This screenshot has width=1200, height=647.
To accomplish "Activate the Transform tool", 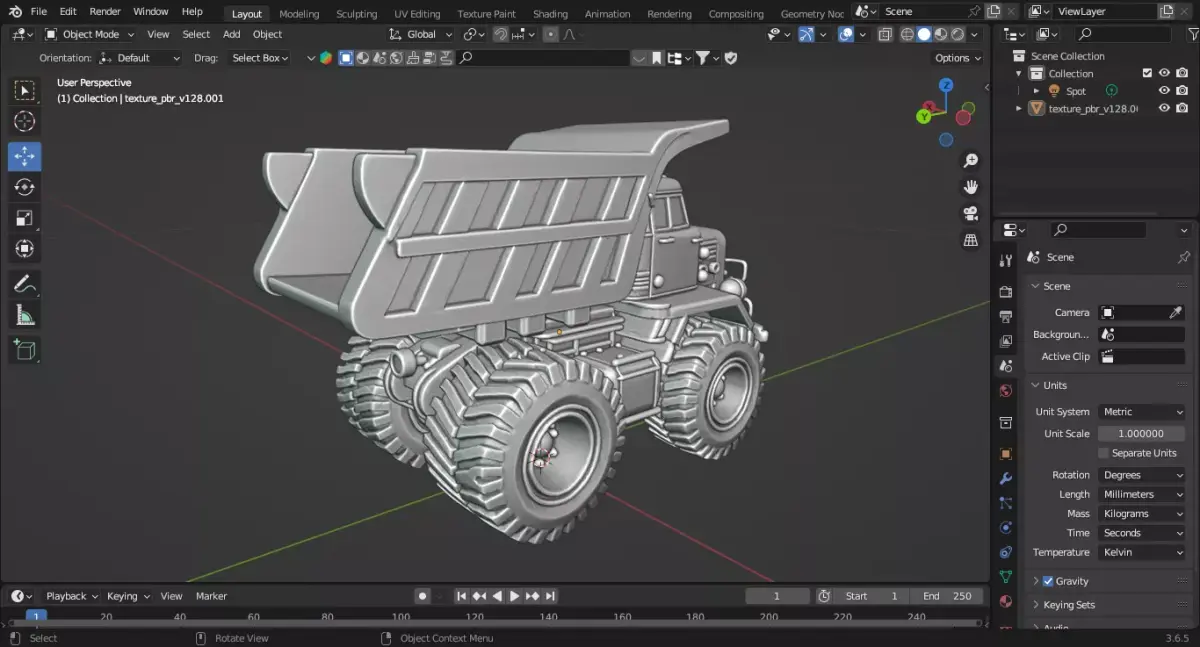I will tap(25, 249).
